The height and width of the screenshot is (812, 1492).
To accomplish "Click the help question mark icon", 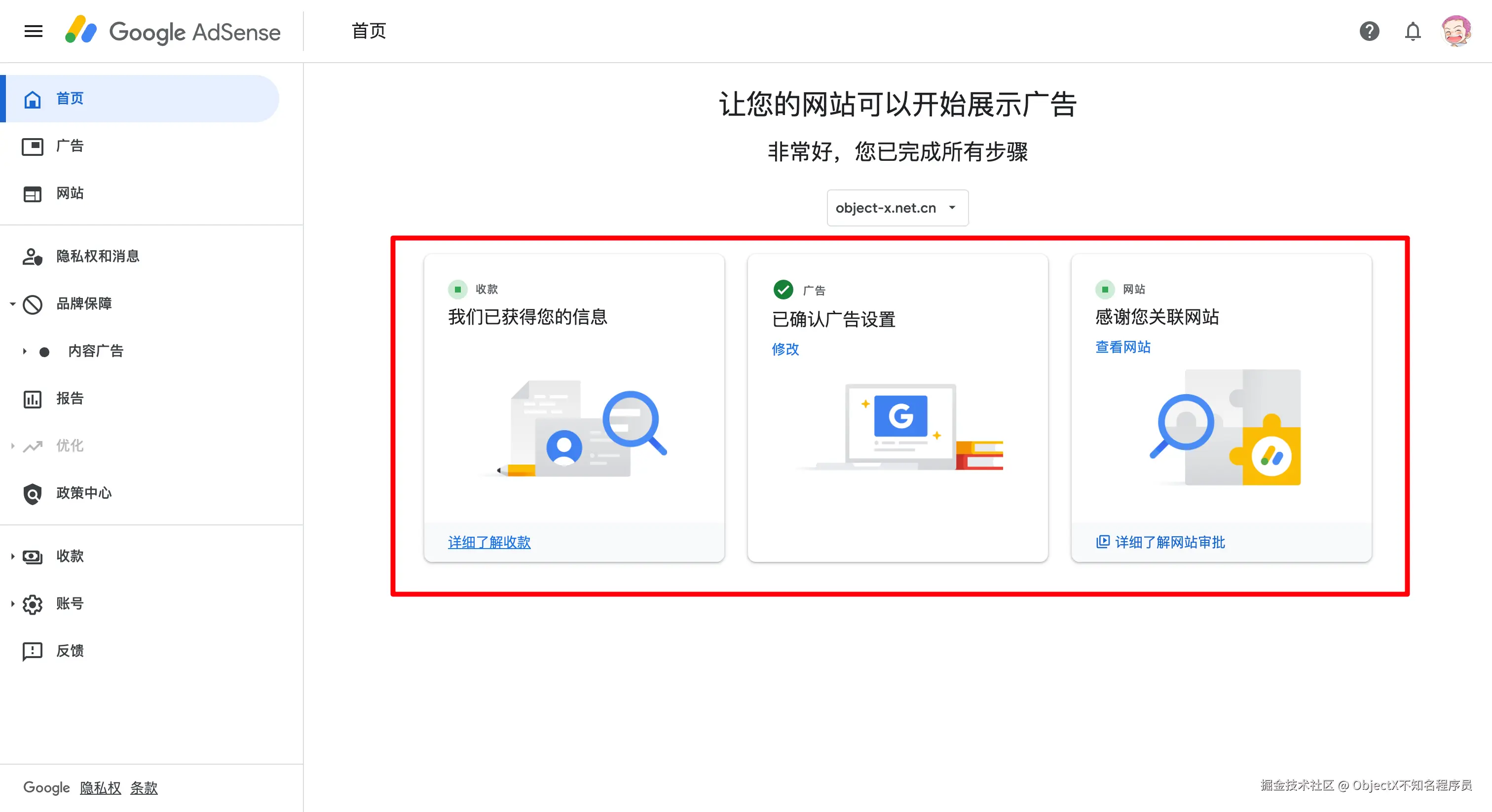I will 1369,31.
